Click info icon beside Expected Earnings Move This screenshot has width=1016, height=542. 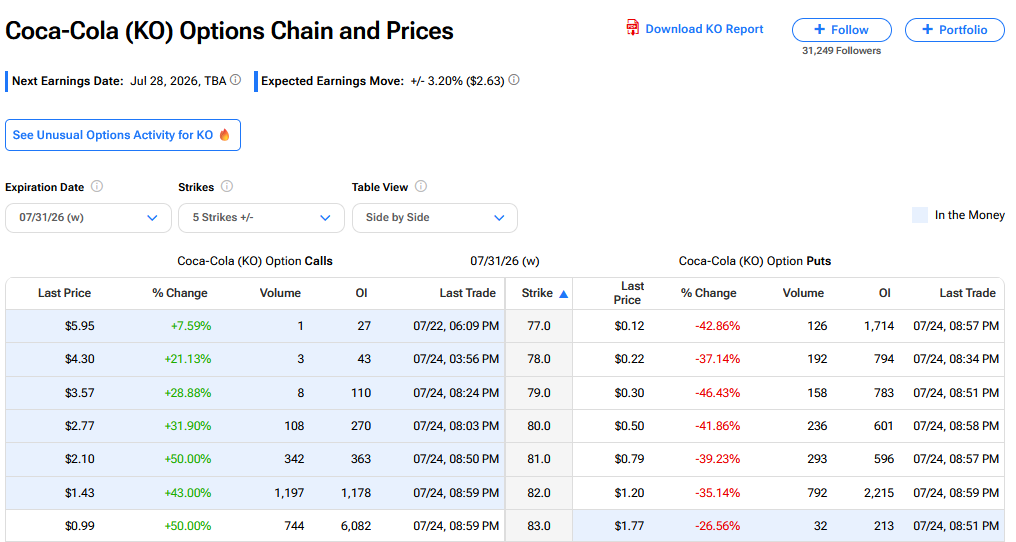(514, 80)
